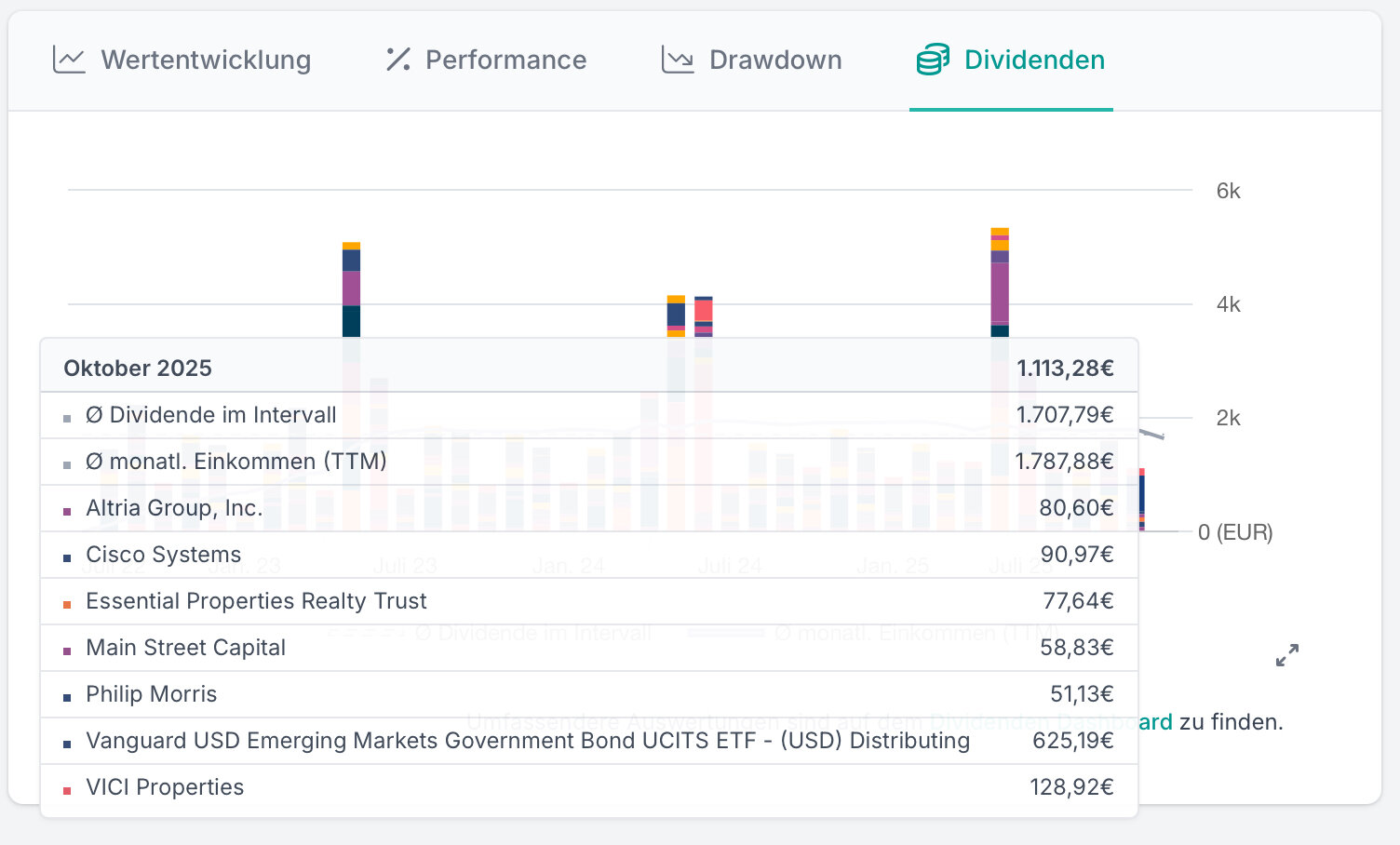The height and width of the screenshot is (845, 1400).
Task: Click the orange marker beside Essential Properties
Action: click(67, 605)
